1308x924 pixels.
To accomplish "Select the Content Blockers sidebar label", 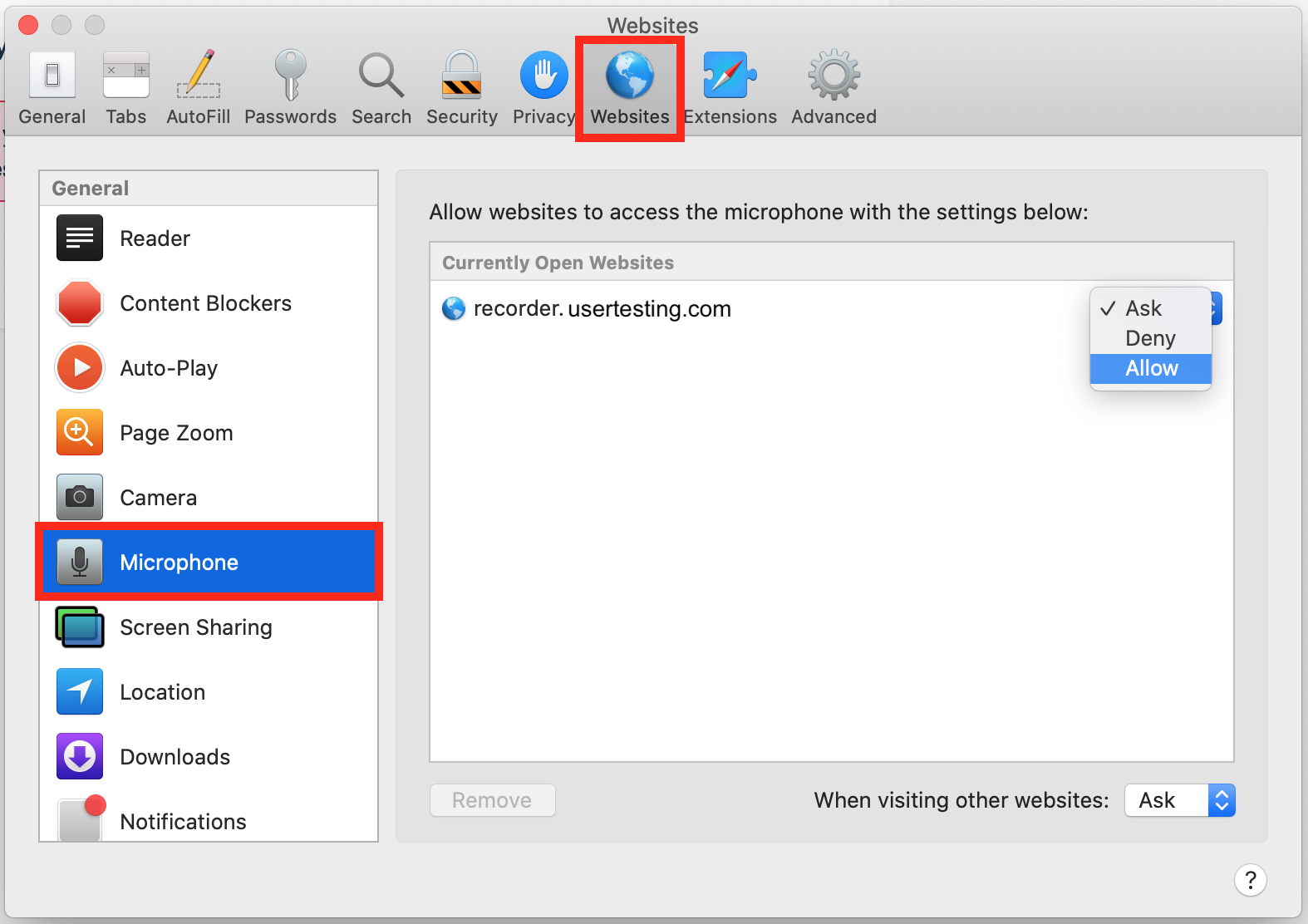I will point(206,303).
